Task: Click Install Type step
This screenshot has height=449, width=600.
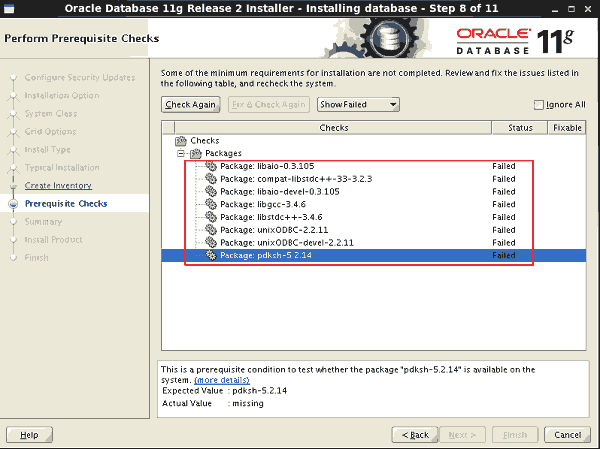Action: [x=47, y=150]
